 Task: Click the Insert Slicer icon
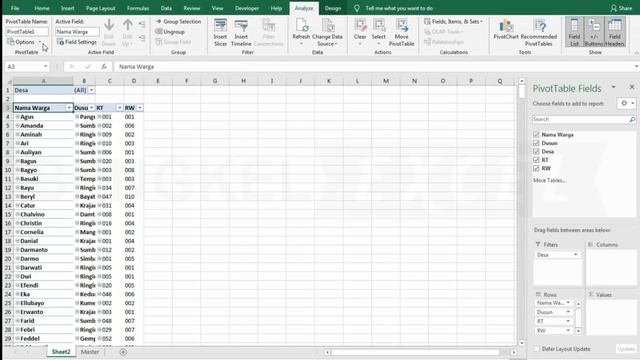tap(220, 32)
